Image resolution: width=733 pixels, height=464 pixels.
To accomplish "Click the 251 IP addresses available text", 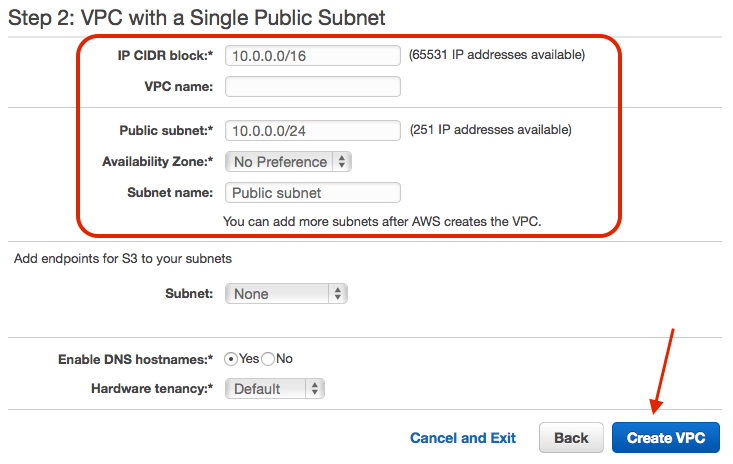I will [490, 130].
